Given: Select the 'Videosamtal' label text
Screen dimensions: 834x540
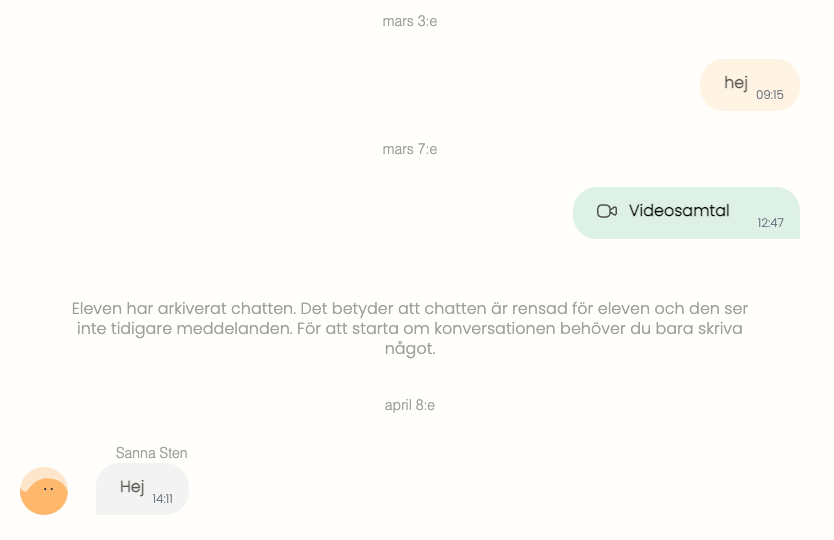Looking at the screenshot, I should pos(679,211).
